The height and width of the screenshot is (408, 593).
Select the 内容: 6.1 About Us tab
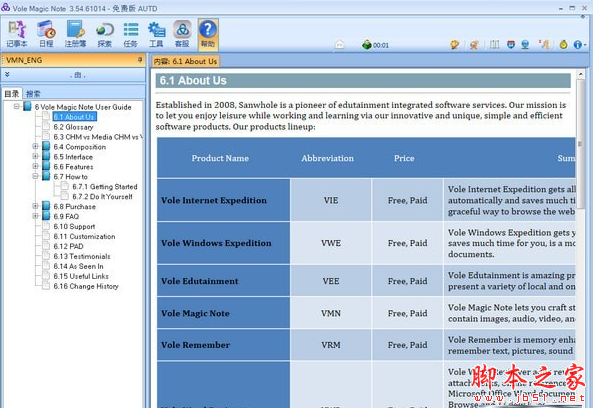pyautogui.click(x=185, y=61)
